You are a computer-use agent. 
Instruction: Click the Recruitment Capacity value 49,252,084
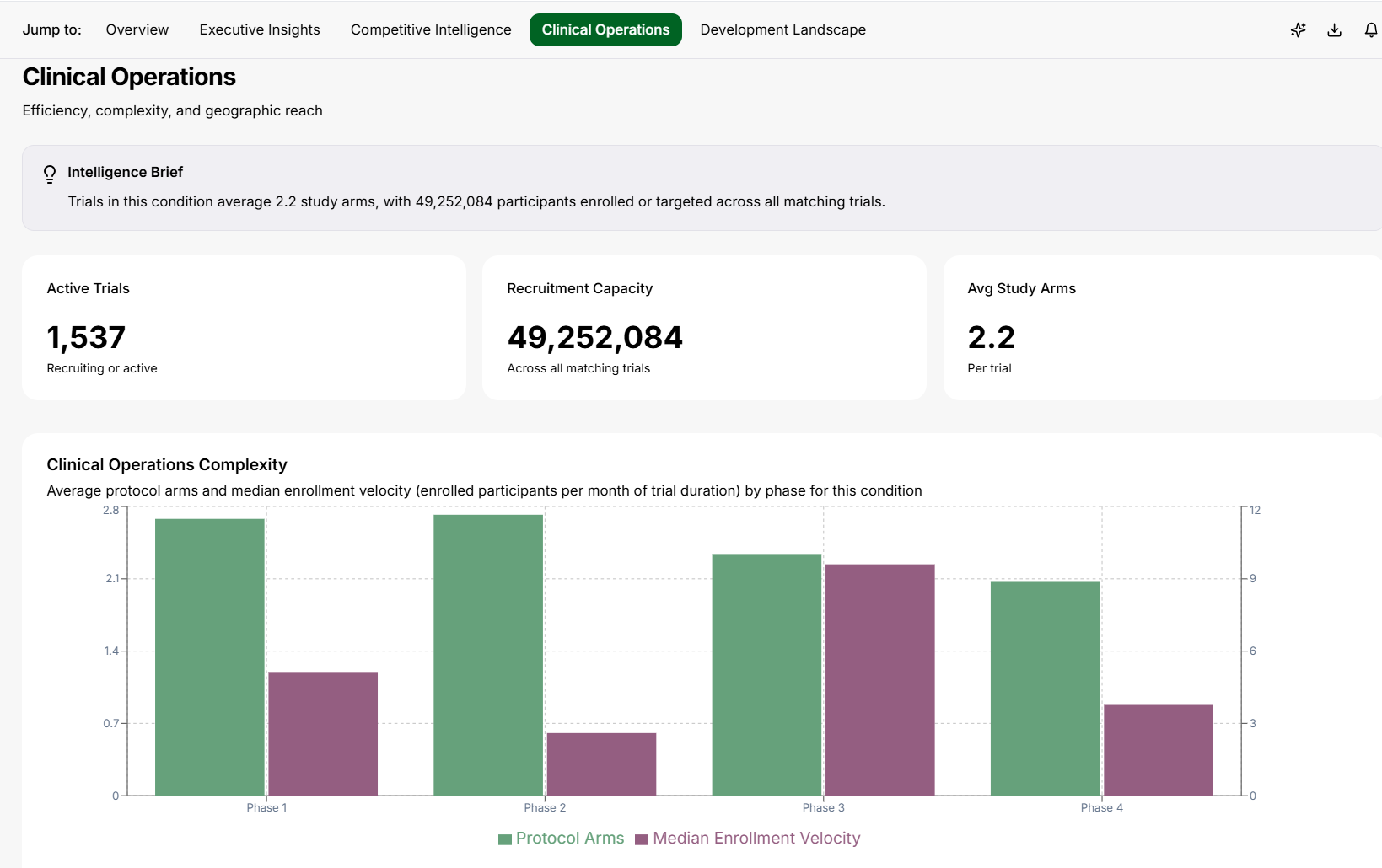[594, 337]
